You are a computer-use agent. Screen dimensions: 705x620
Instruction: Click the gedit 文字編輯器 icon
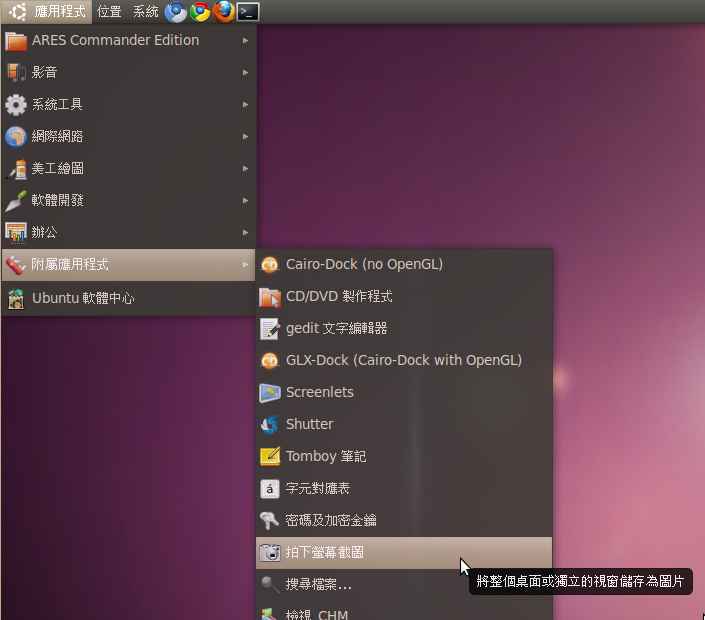pos(270,329)
